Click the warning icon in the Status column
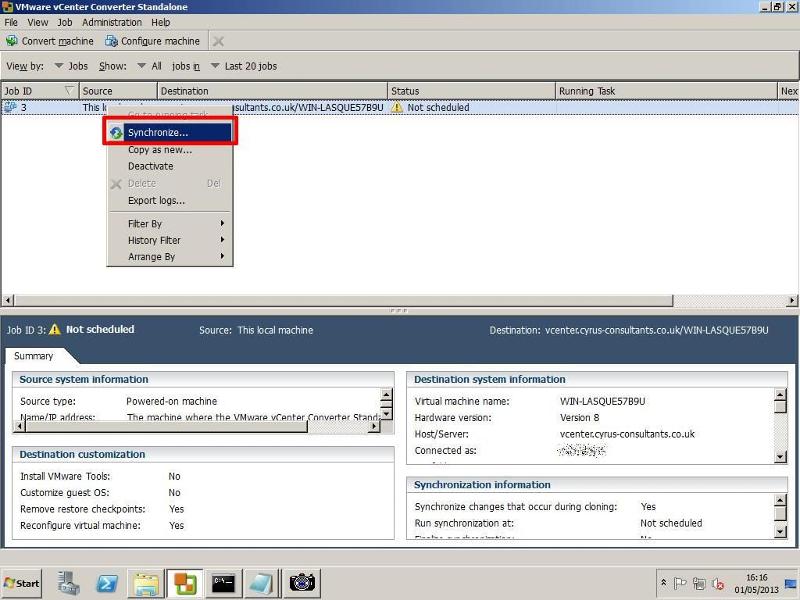The image size is (800, 600). click(x=396, y=107)
